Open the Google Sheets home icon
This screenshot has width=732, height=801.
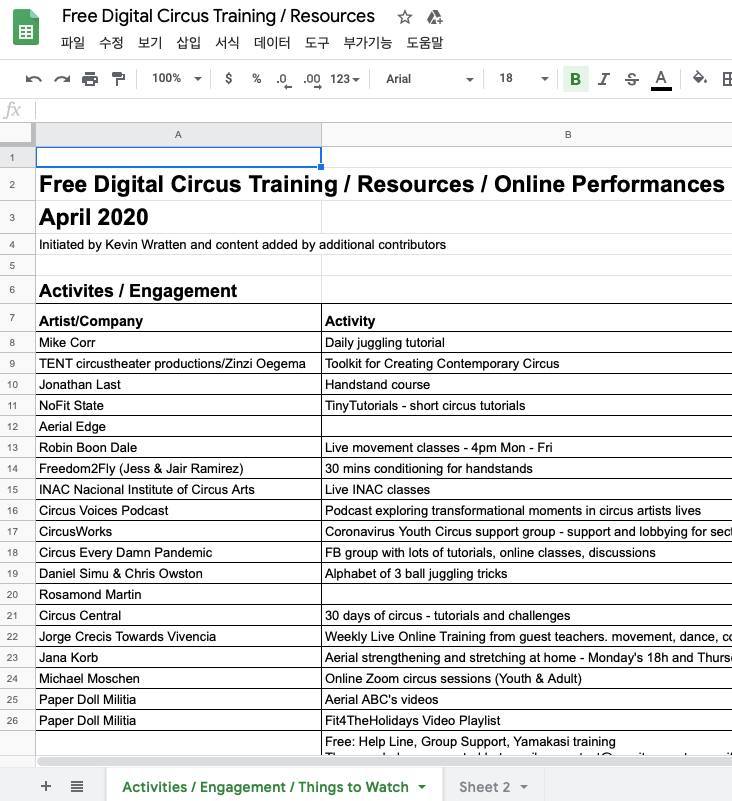(x=26, y=27)
